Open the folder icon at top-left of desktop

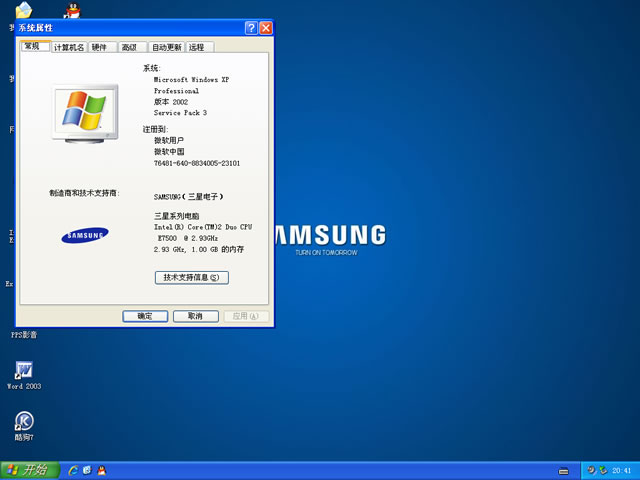click(x=22, y=11)
